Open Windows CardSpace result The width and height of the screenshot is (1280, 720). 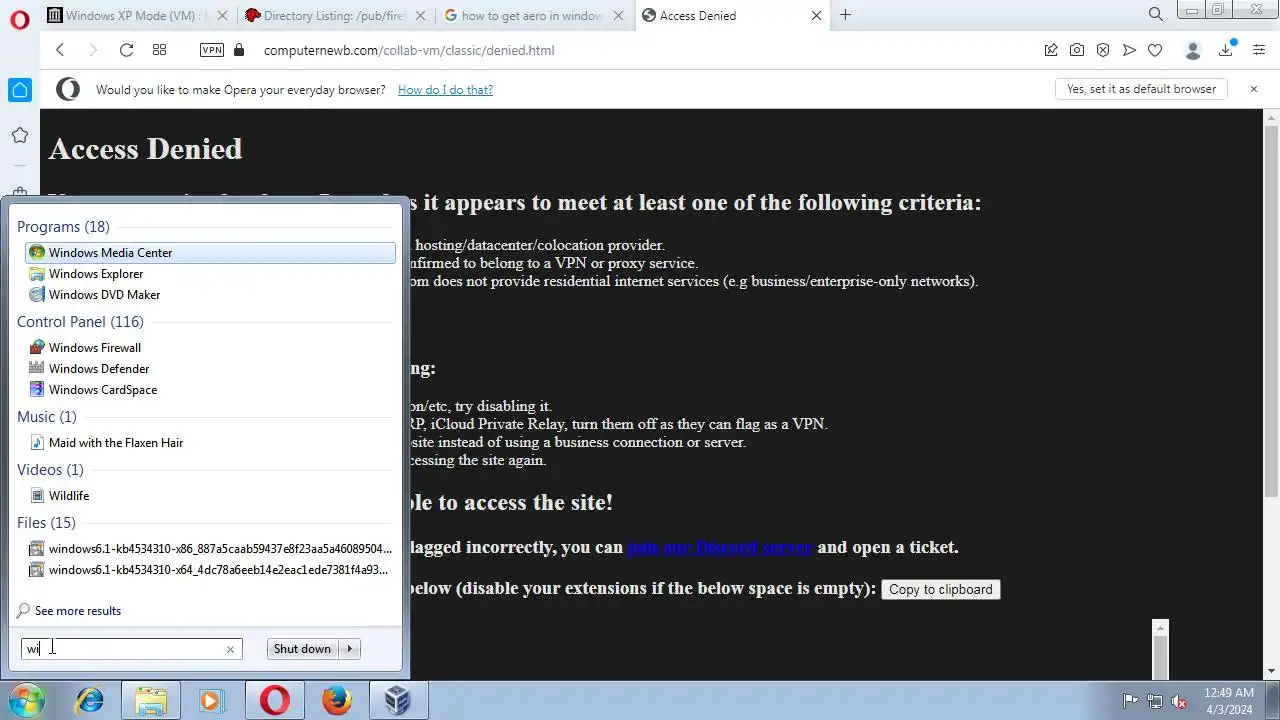(210, 390)
